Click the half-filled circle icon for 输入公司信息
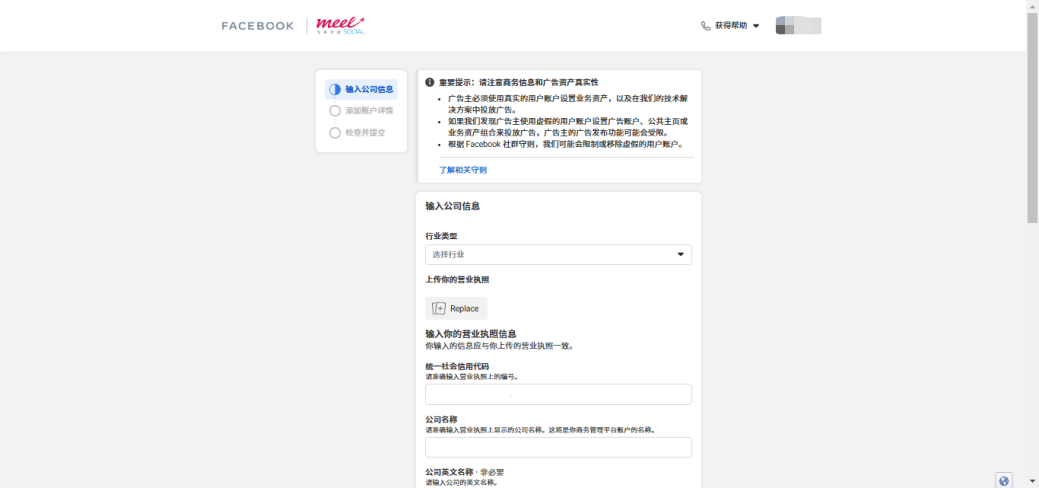Image resolution: width=1039 pixels, height=488 pixels. coord(335,89)
